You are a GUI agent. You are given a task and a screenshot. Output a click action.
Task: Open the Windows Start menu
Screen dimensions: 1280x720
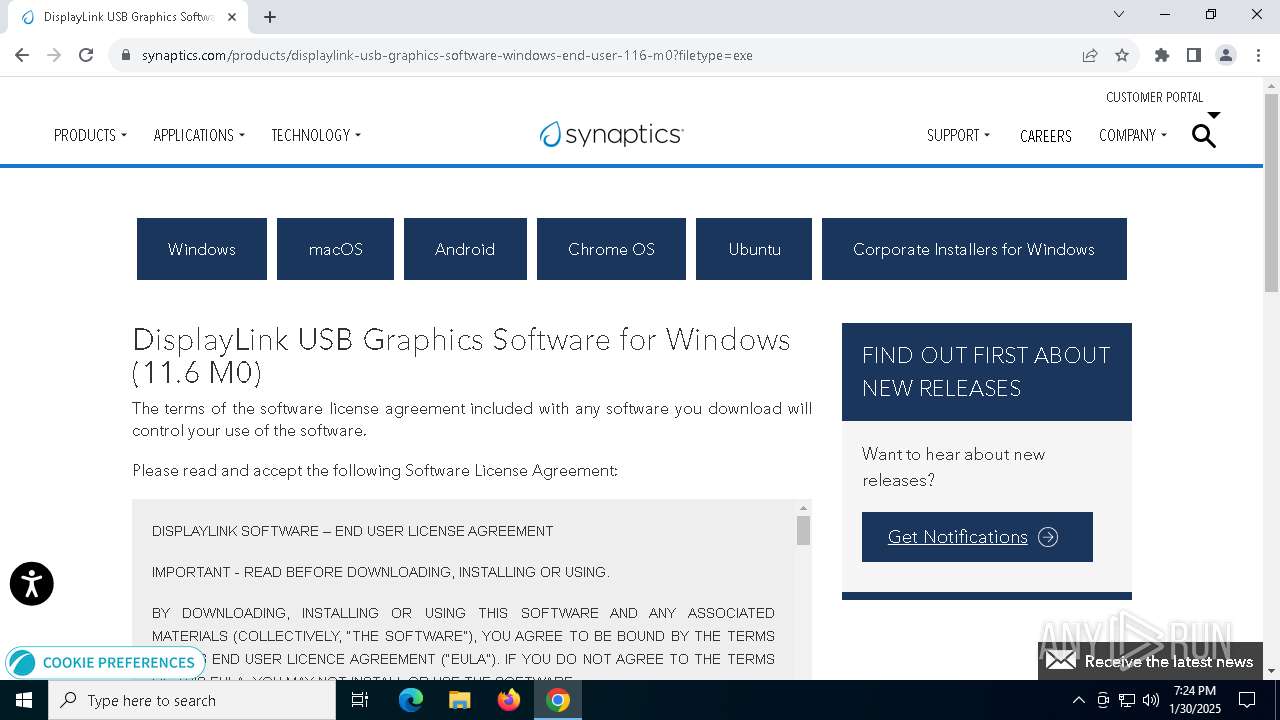pyautogui.click(x=24, y=700)
